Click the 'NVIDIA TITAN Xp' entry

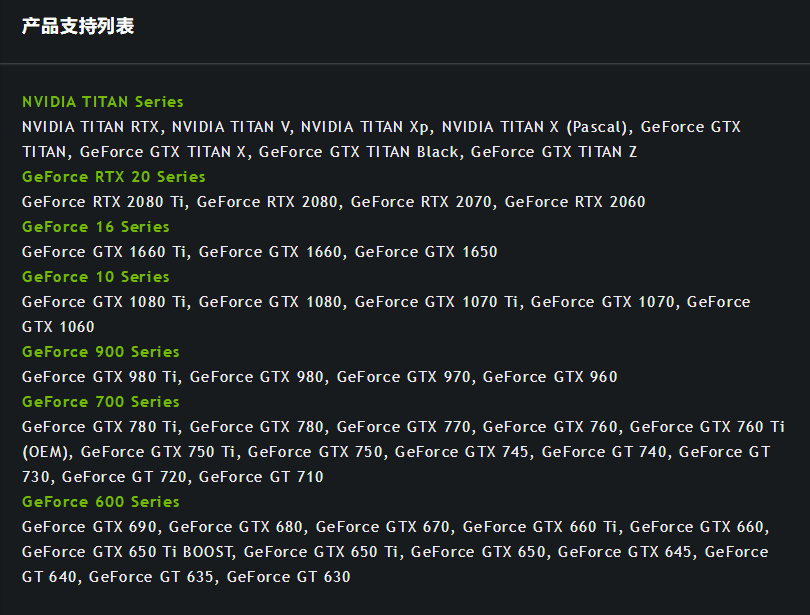[x=365, y=127]
